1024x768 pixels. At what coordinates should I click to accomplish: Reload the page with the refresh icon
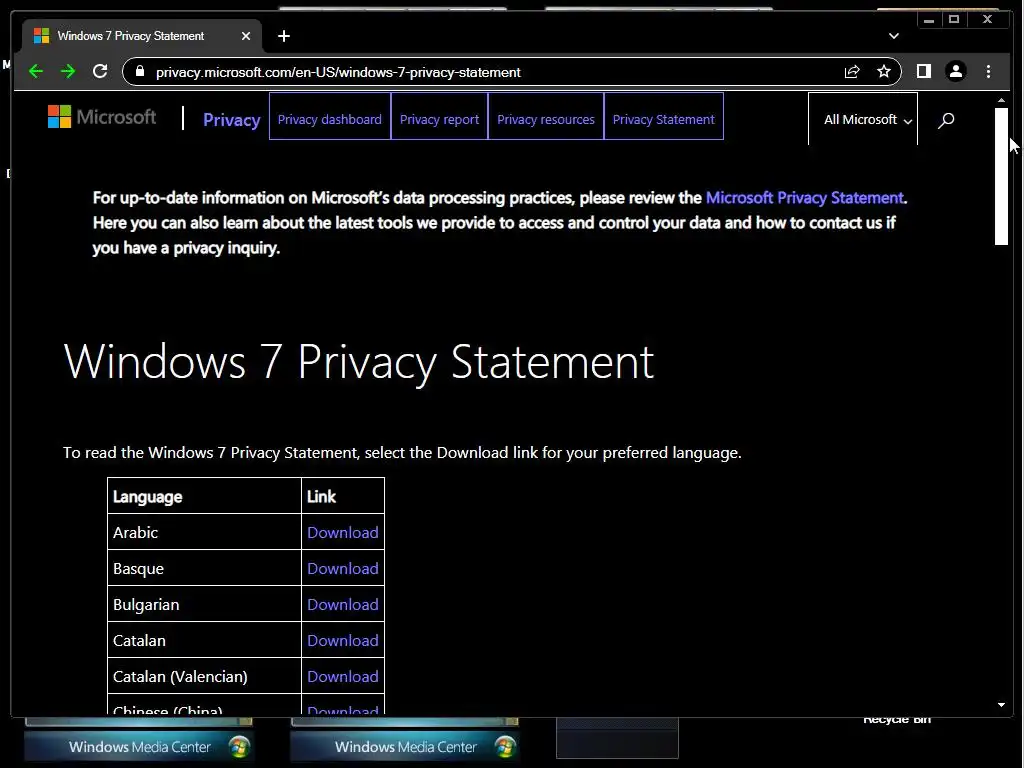click(100, 71)
